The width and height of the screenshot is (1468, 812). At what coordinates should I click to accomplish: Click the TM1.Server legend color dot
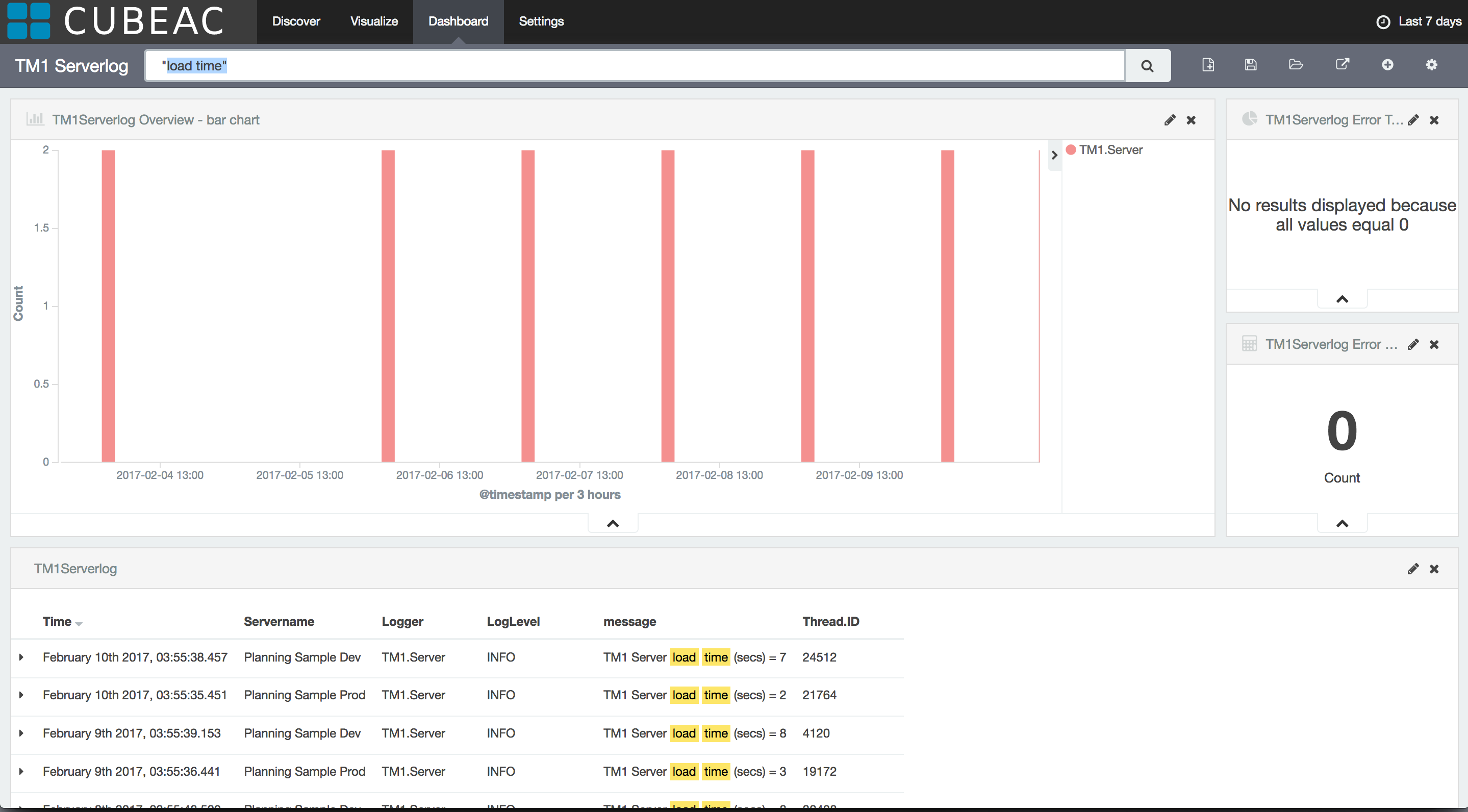click(1070, 149)
